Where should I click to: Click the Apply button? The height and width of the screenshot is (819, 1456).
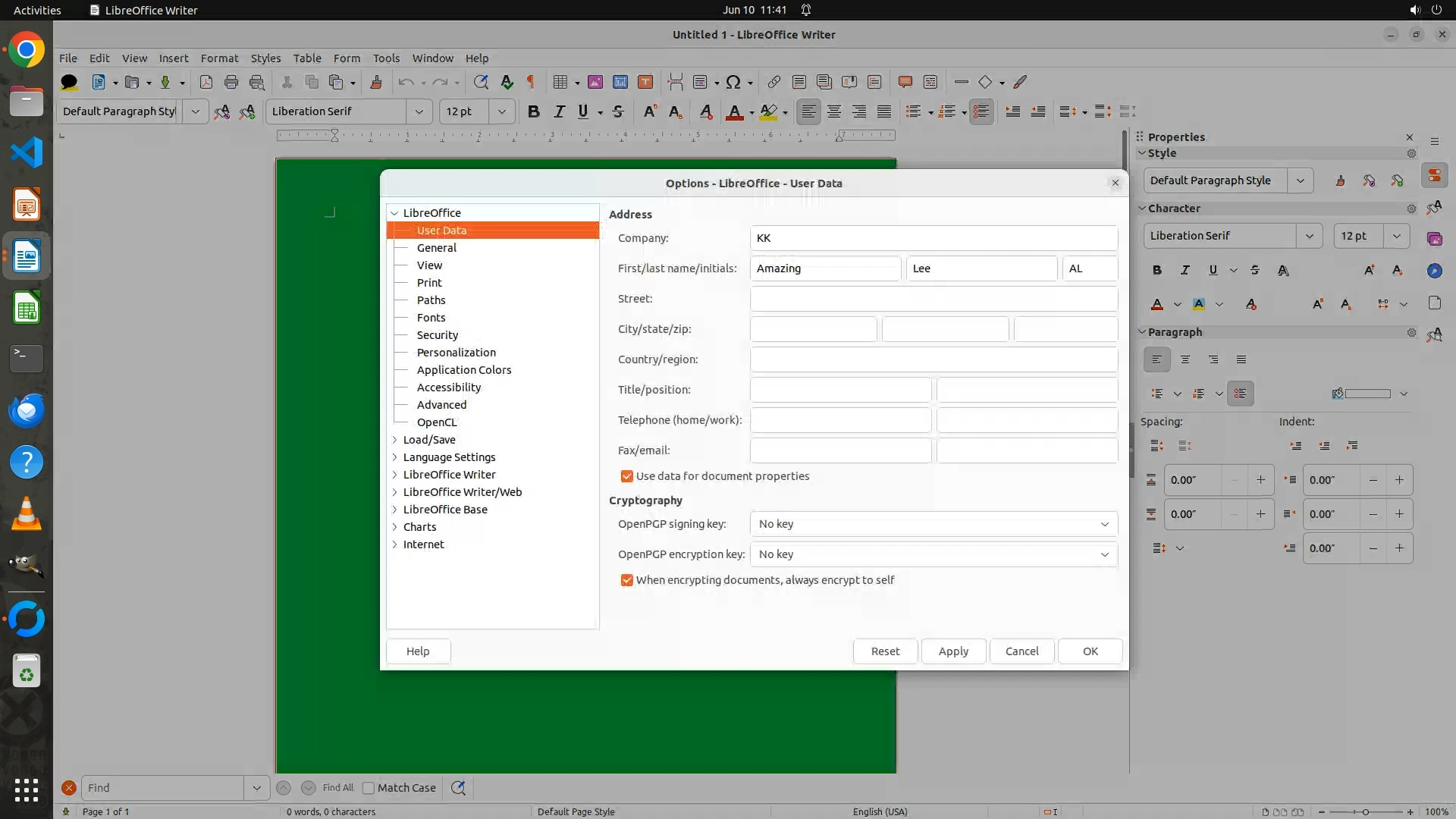point(953,651)
